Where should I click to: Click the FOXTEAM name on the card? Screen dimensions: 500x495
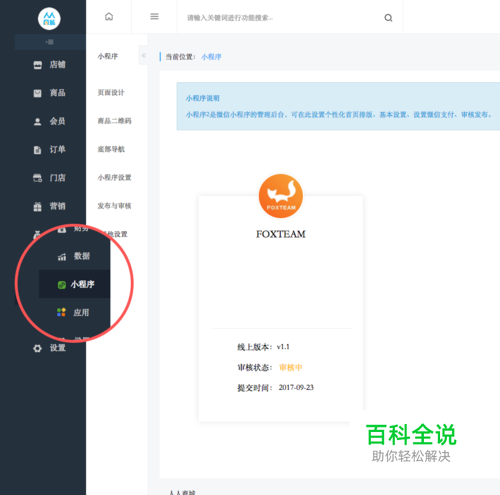tap(281, 234)
